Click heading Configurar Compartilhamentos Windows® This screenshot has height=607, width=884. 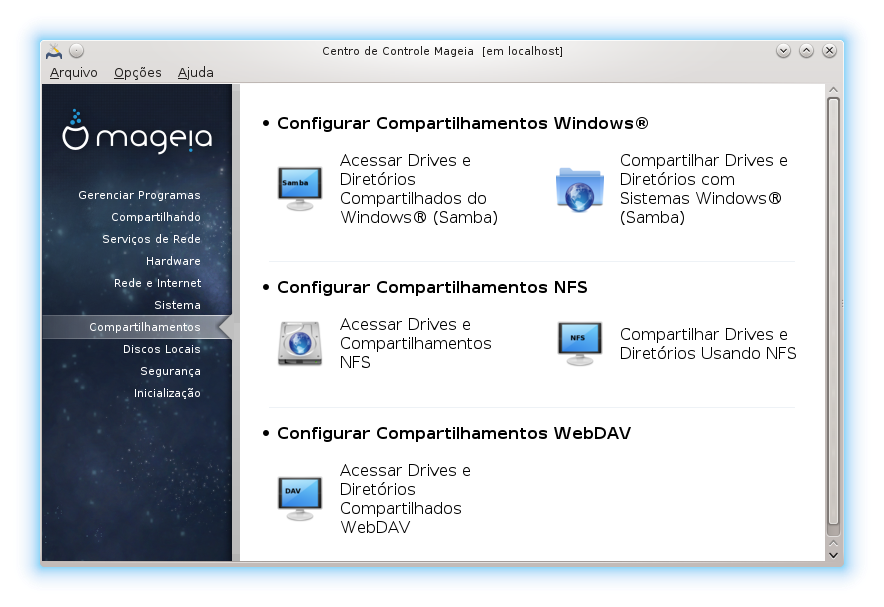coord(462,123)
